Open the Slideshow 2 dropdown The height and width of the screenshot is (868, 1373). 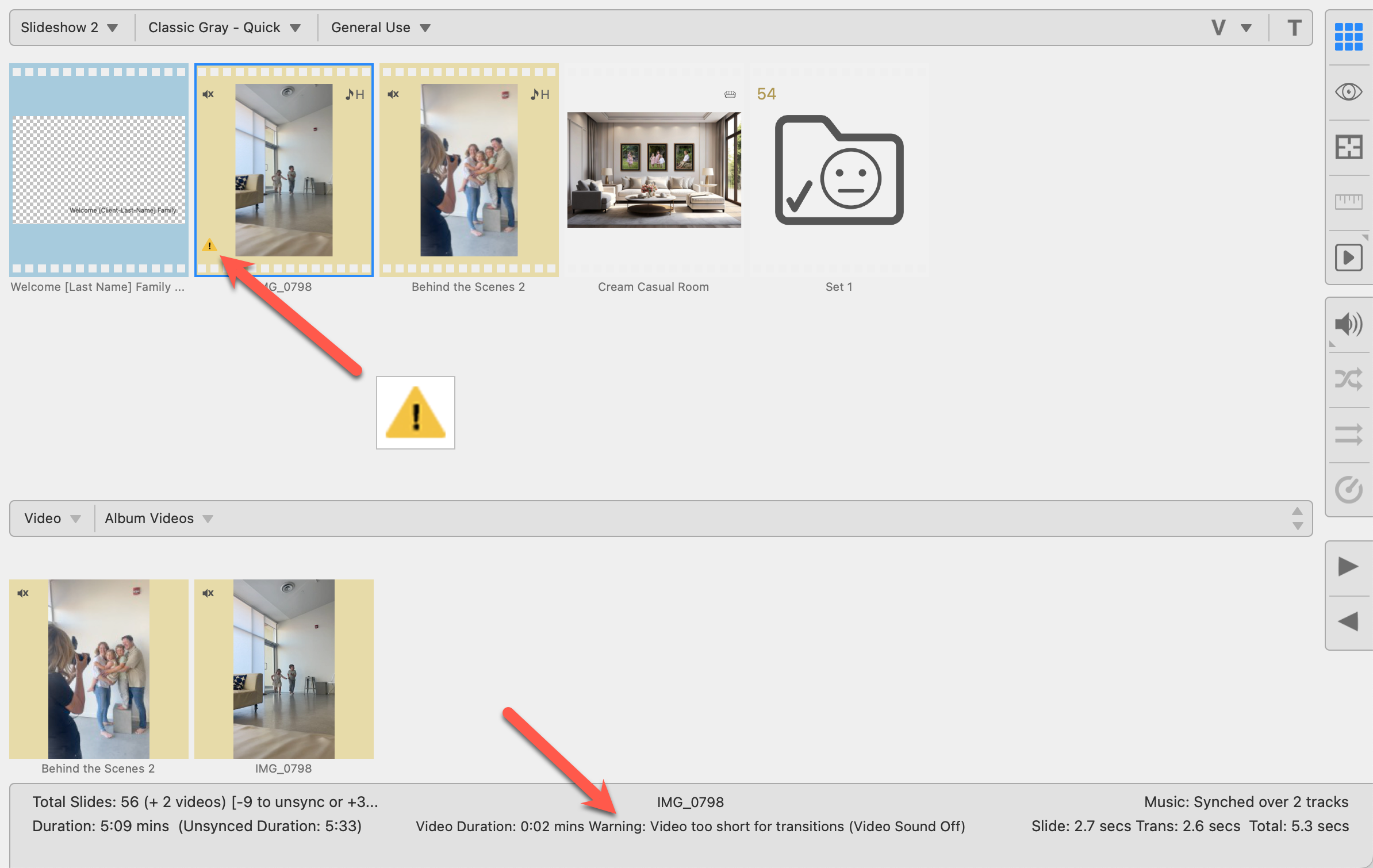click(69, 28)
